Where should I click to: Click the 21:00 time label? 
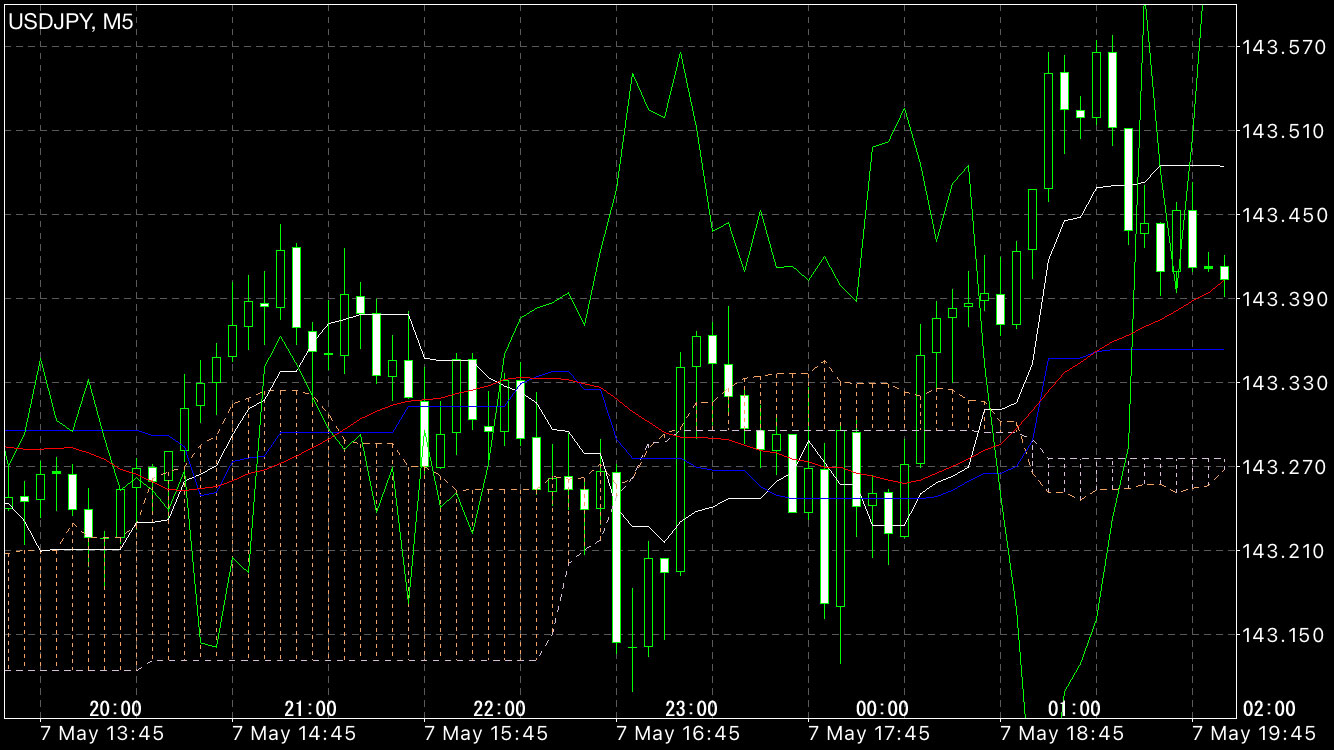(310, 709)
